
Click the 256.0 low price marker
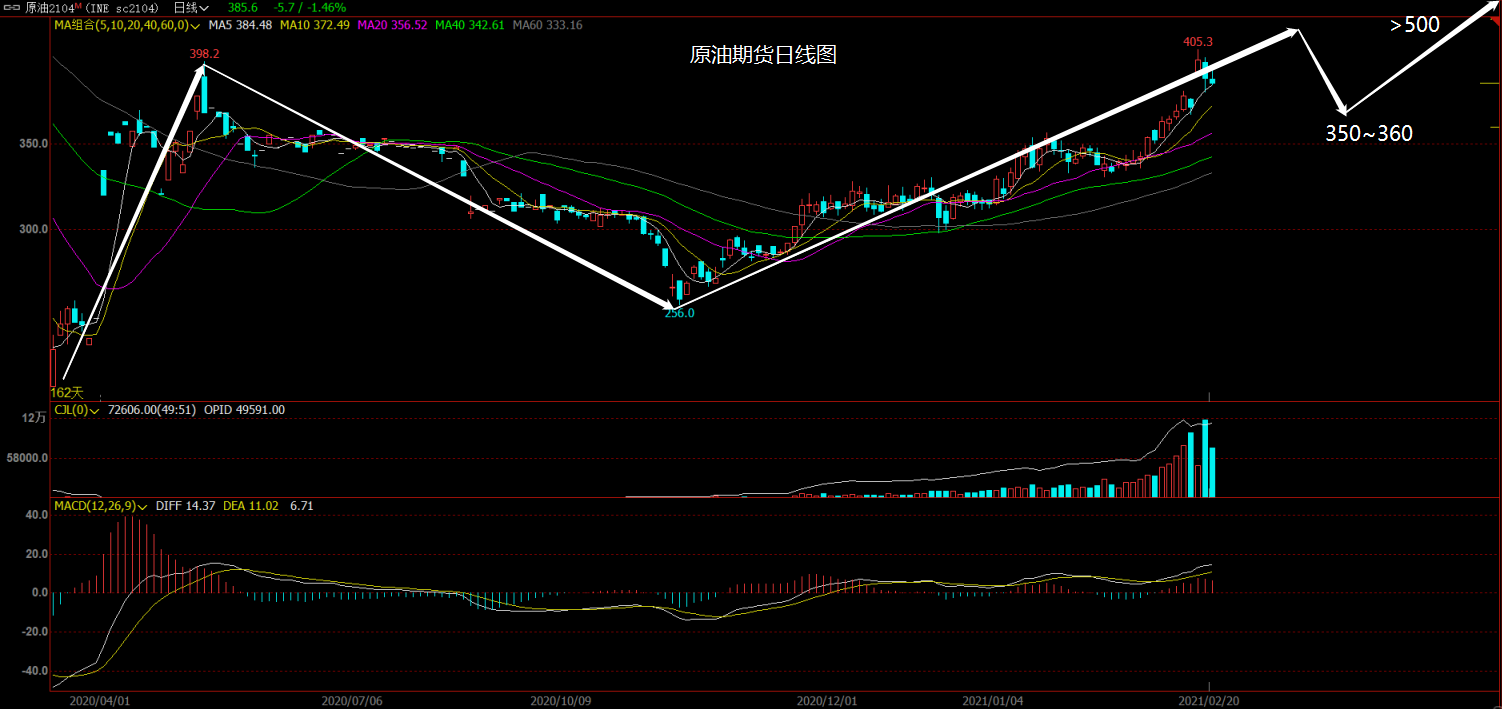pyautogui.click(x=679, y=313)
